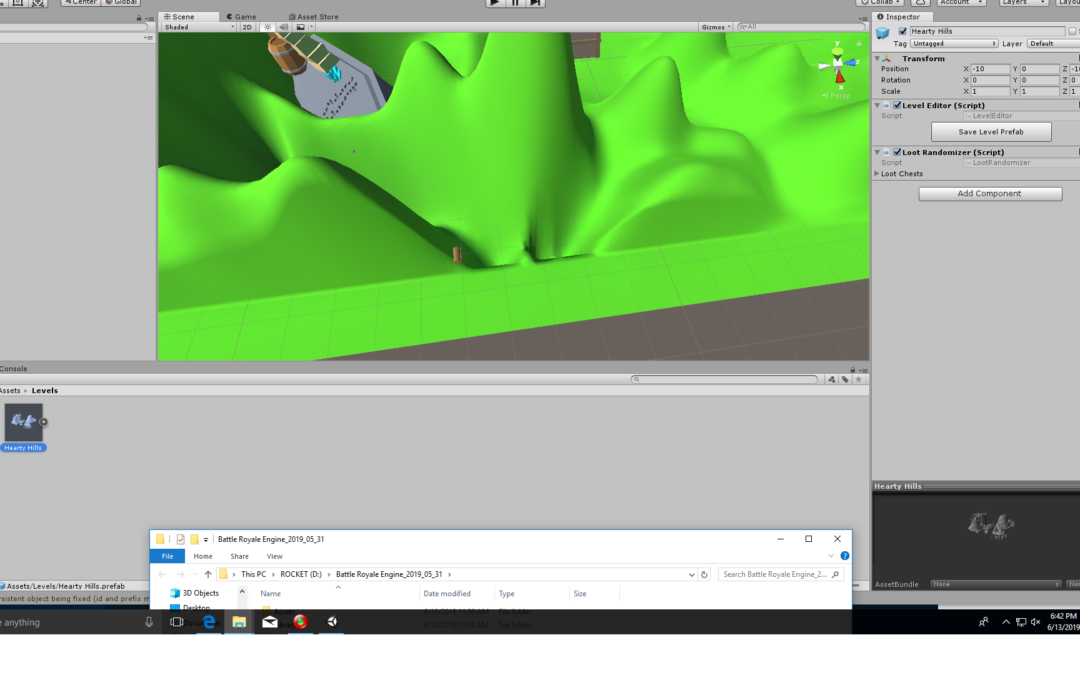The image size is (1080, 675).
Task: Open Share tab in Explorer window
Action: point(239,556)
